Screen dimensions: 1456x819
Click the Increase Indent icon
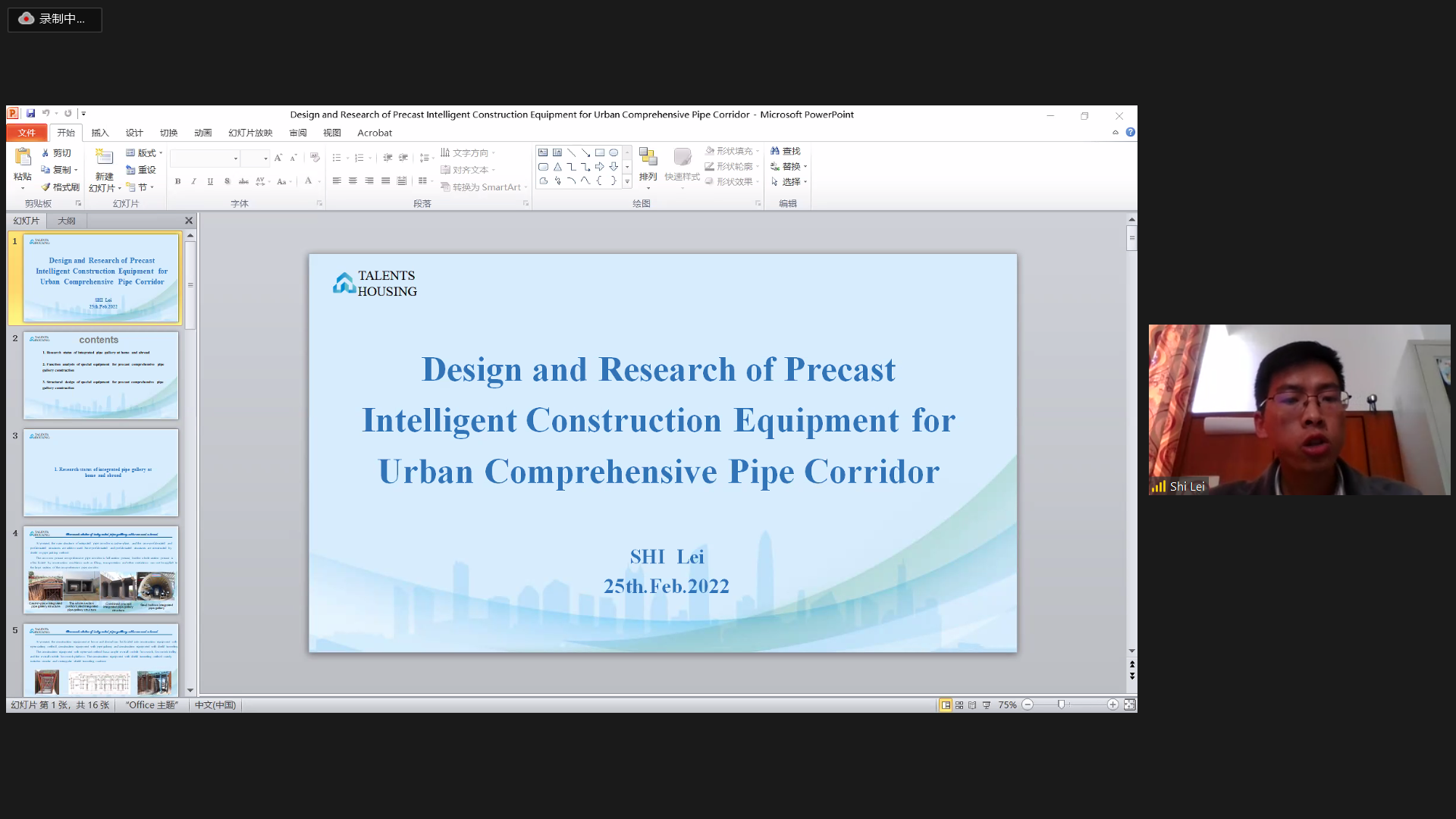403,158
